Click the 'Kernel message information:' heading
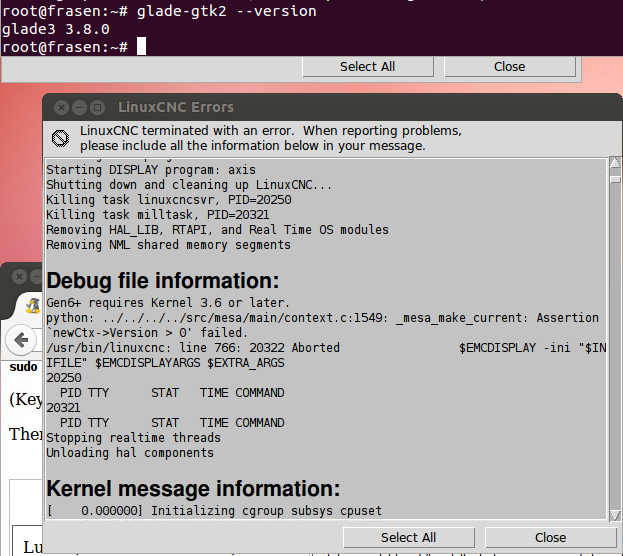 (193, 488)
